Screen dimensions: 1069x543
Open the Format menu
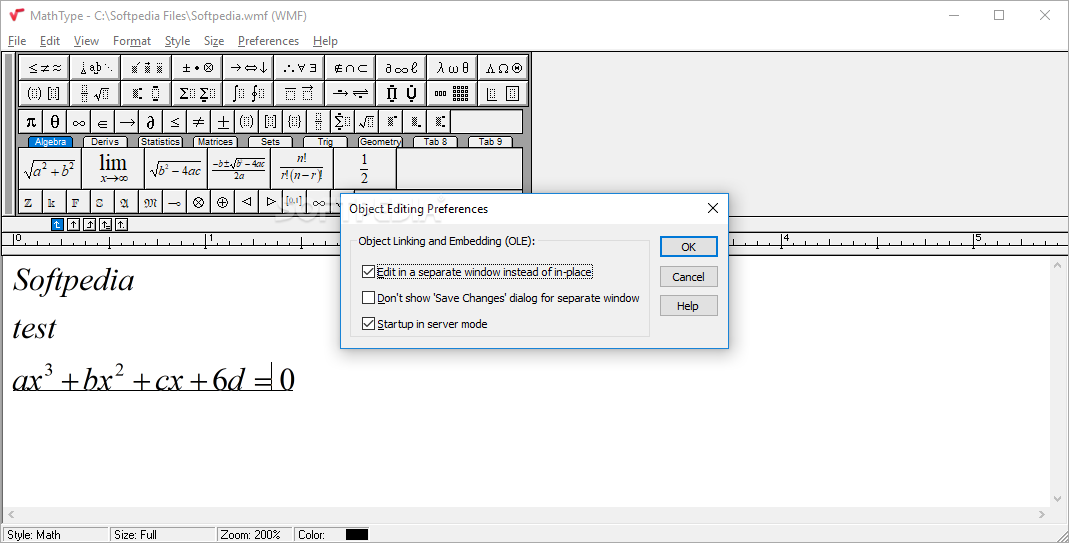[x=132, y=41]
